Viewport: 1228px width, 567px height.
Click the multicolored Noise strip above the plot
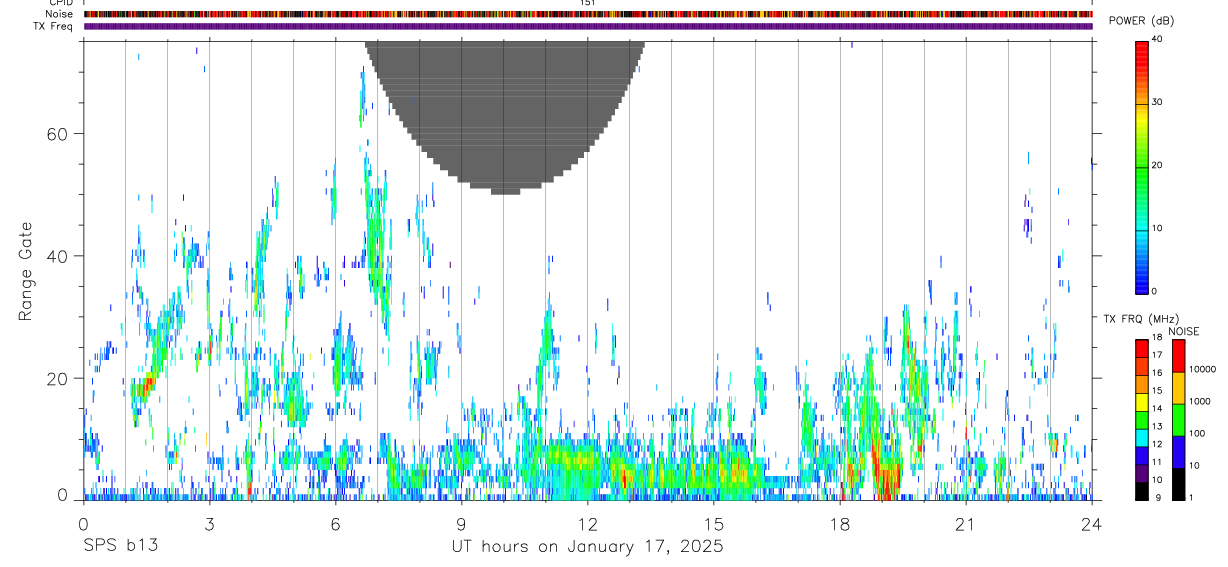click(588, 14)
